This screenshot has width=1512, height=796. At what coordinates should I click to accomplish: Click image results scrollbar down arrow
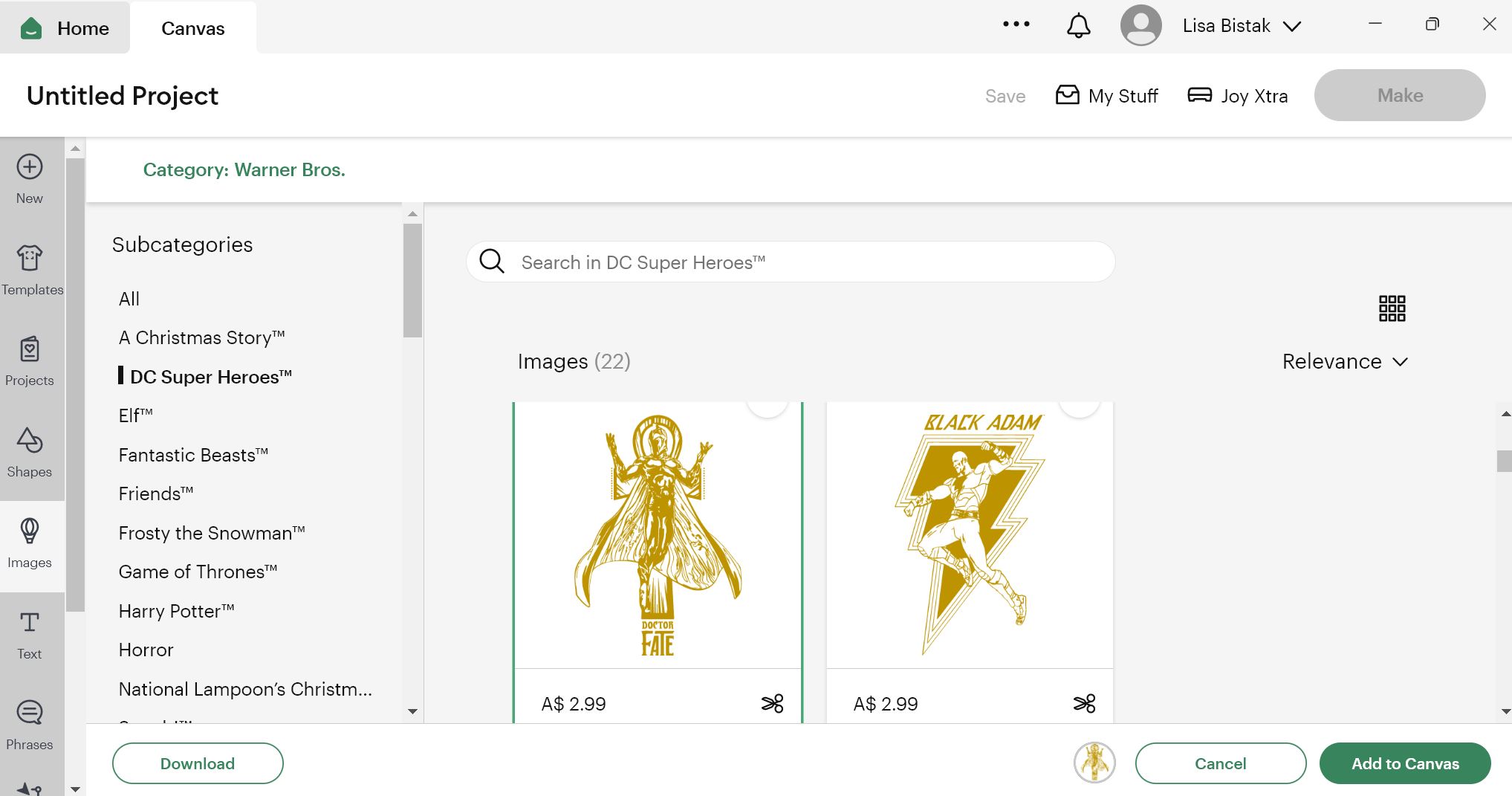(1505, 711)
